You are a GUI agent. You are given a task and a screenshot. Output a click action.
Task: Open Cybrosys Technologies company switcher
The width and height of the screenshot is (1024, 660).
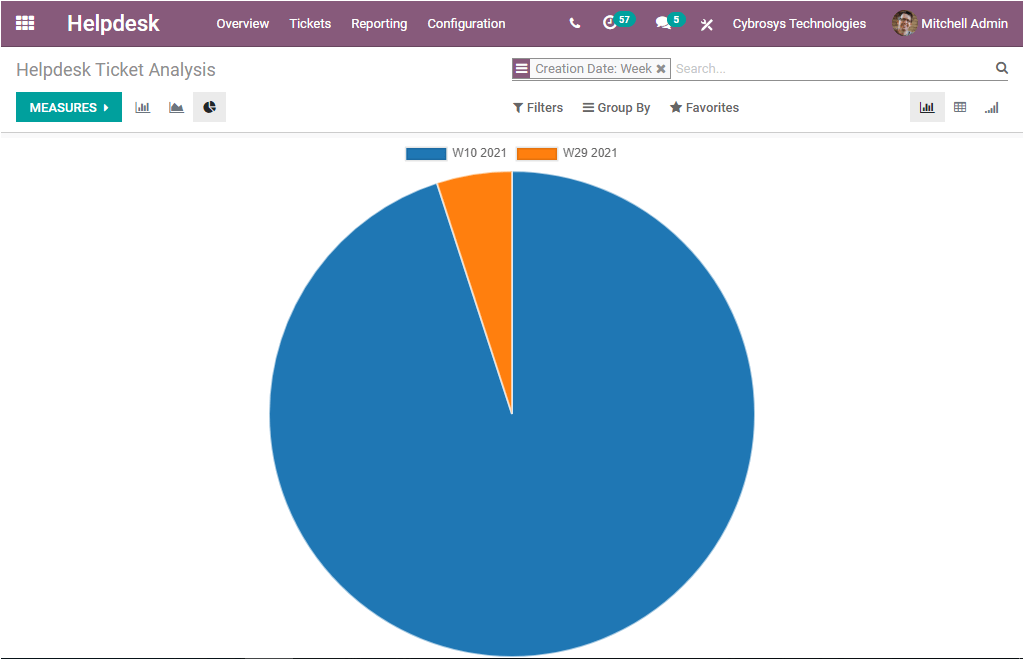(799, 24)
